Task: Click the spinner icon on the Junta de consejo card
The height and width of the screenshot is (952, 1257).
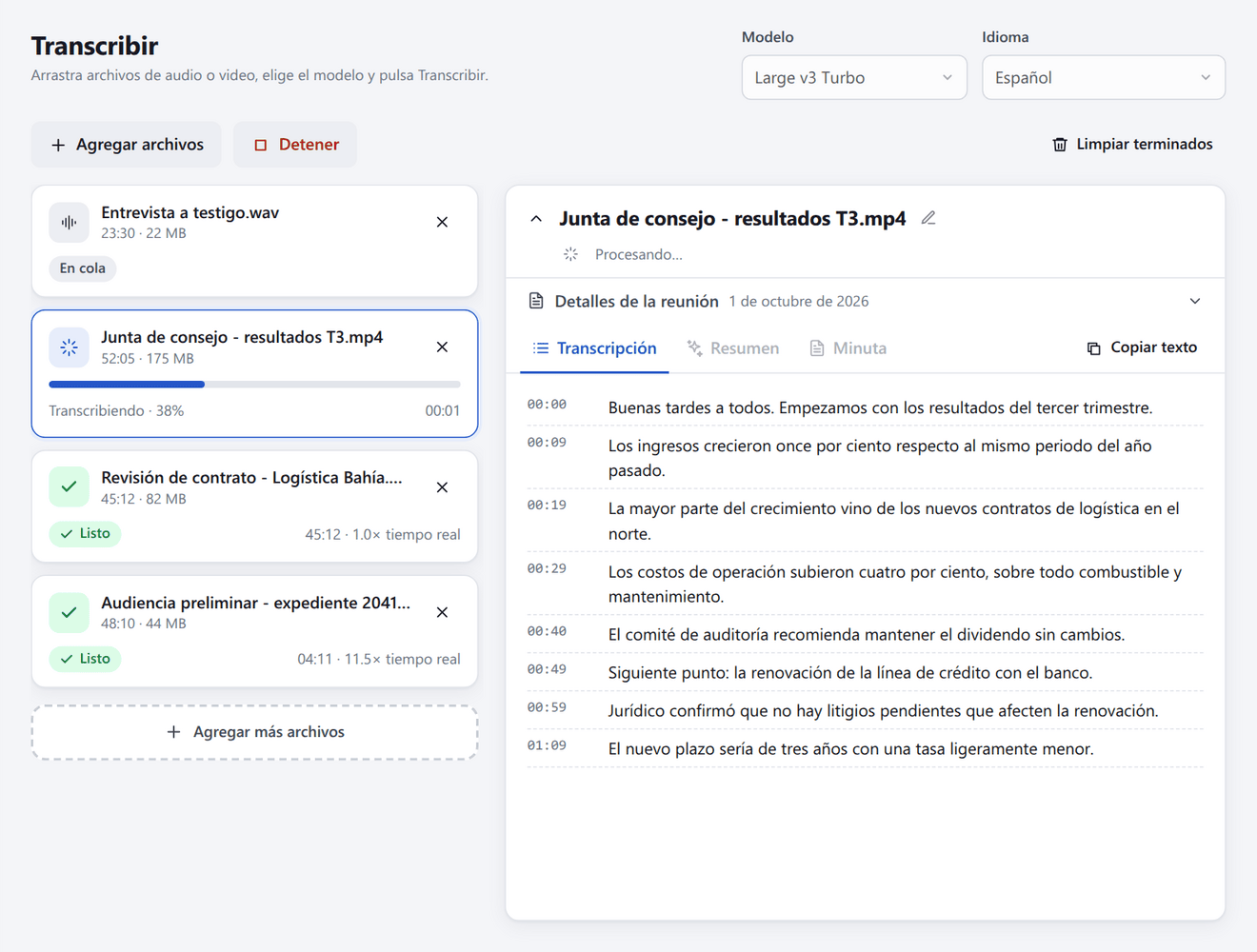Action: click(x=69, y=347)
